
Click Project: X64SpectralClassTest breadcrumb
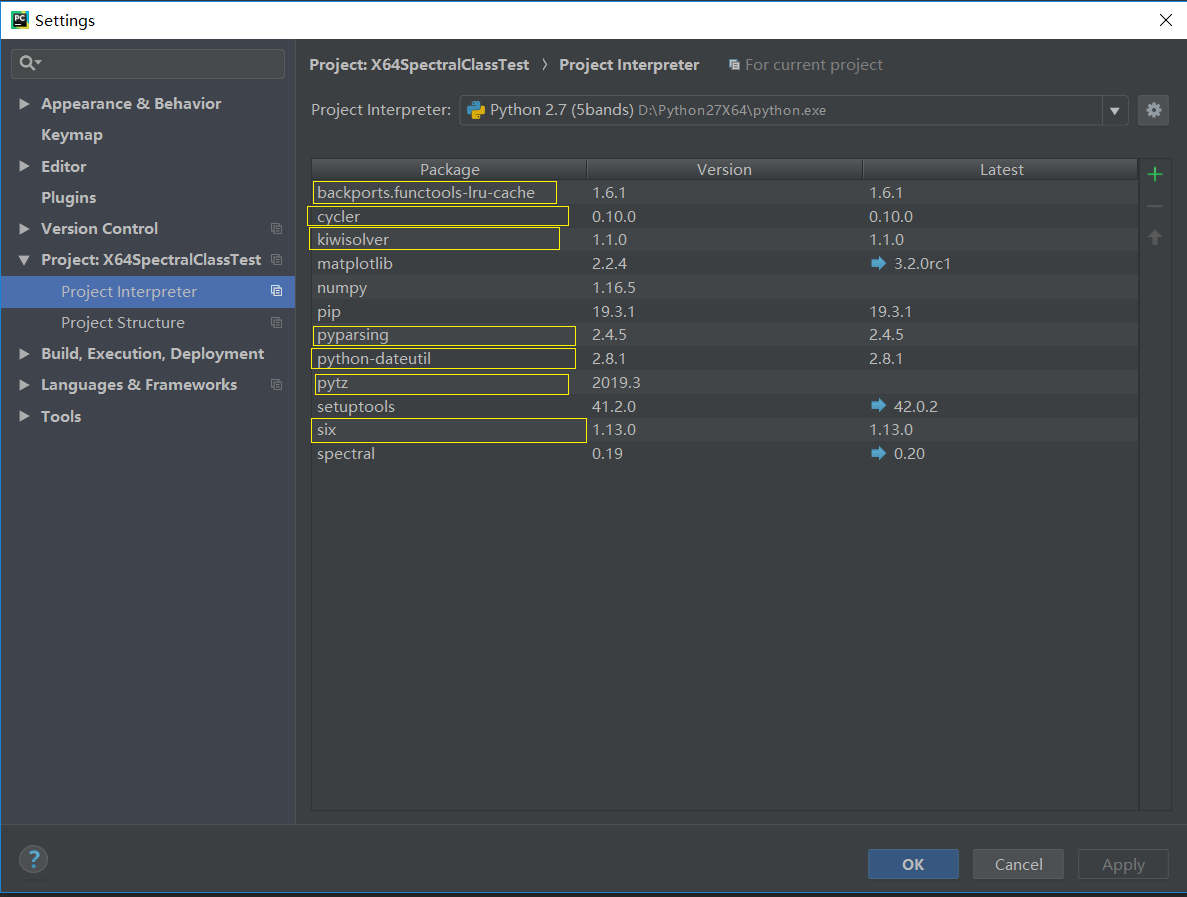click(419, 65)
